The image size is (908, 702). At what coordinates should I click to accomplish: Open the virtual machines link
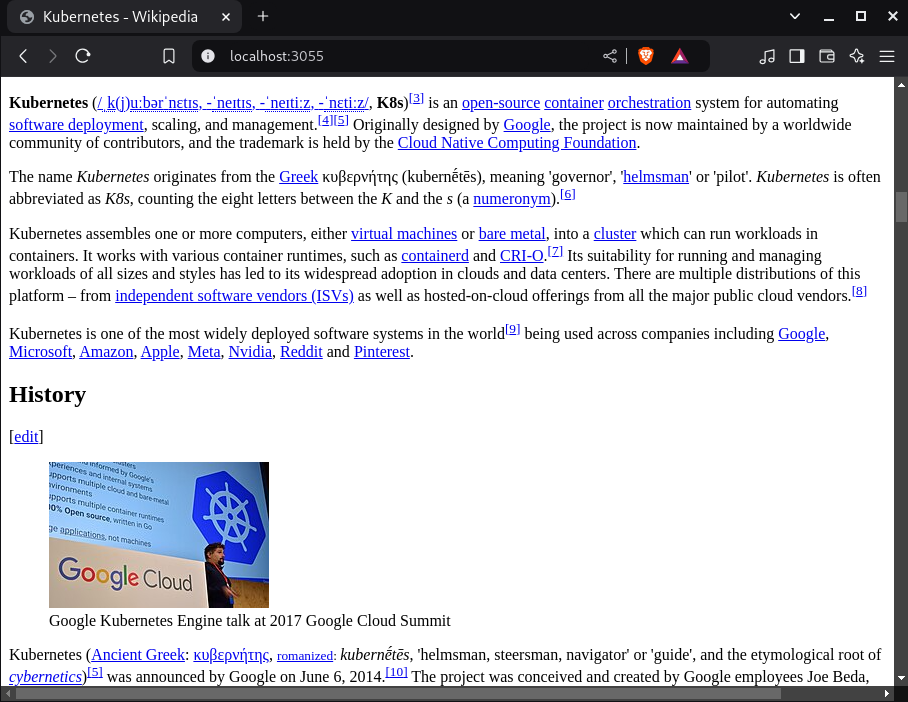click(x=404, y=234)
